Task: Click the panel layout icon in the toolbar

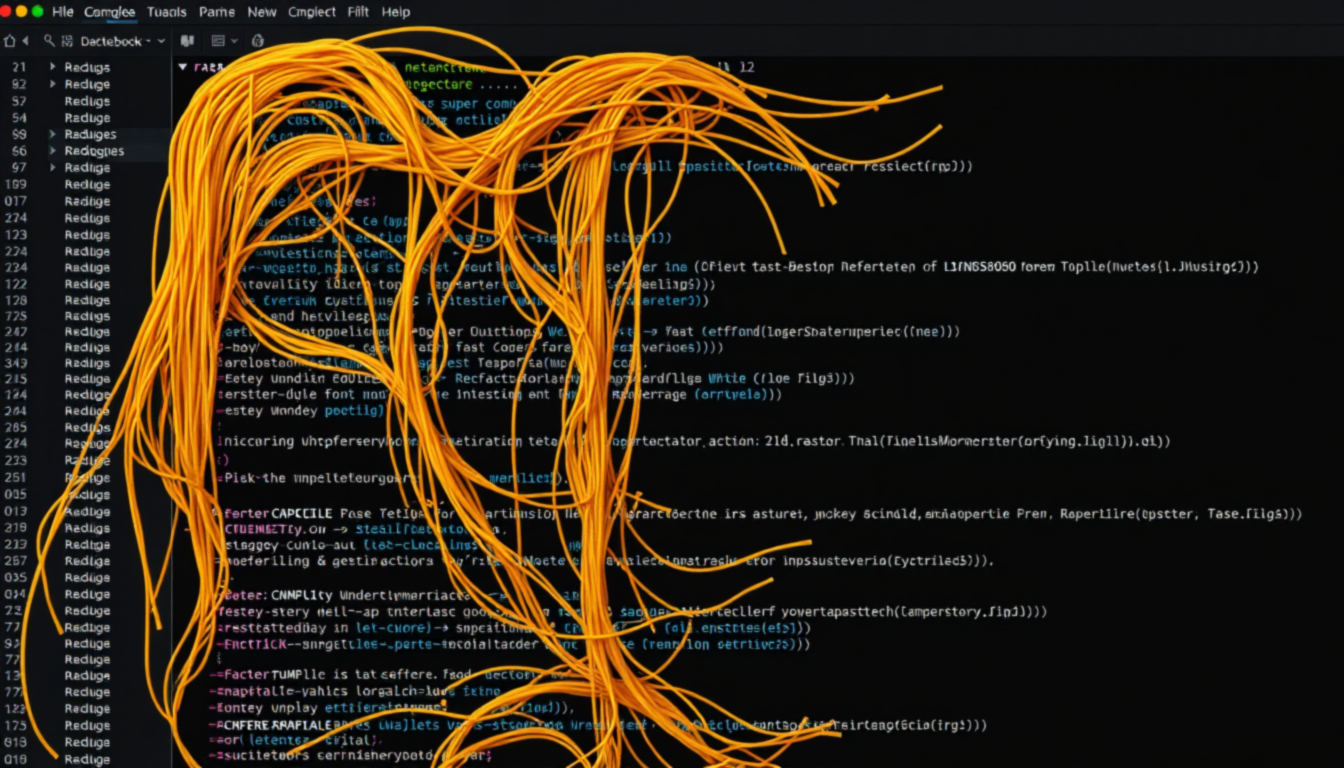Action: (218, 41)
